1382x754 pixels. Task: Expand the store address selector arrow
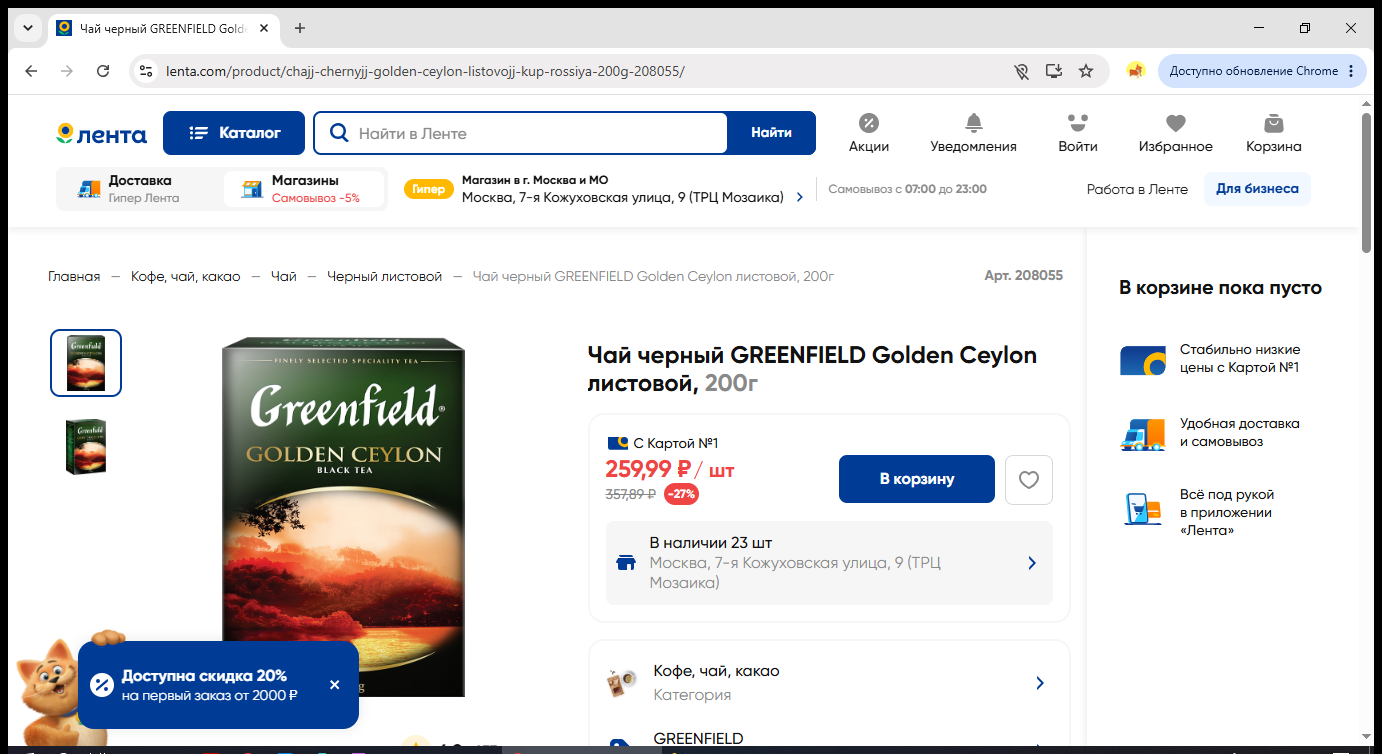(799, 198)
